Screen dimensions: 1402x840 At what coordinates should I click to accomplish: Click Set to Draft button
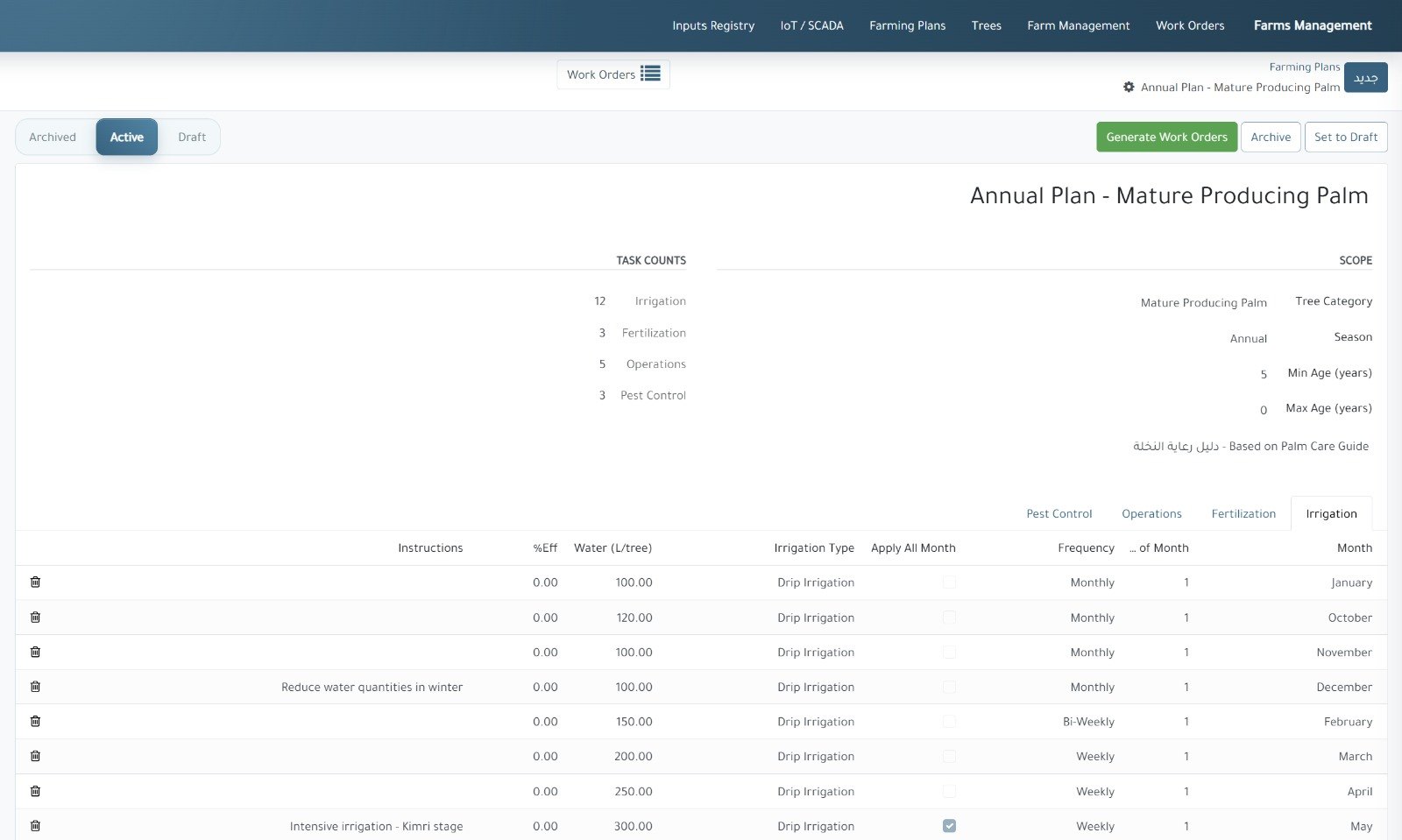[x=1346, y=137]
